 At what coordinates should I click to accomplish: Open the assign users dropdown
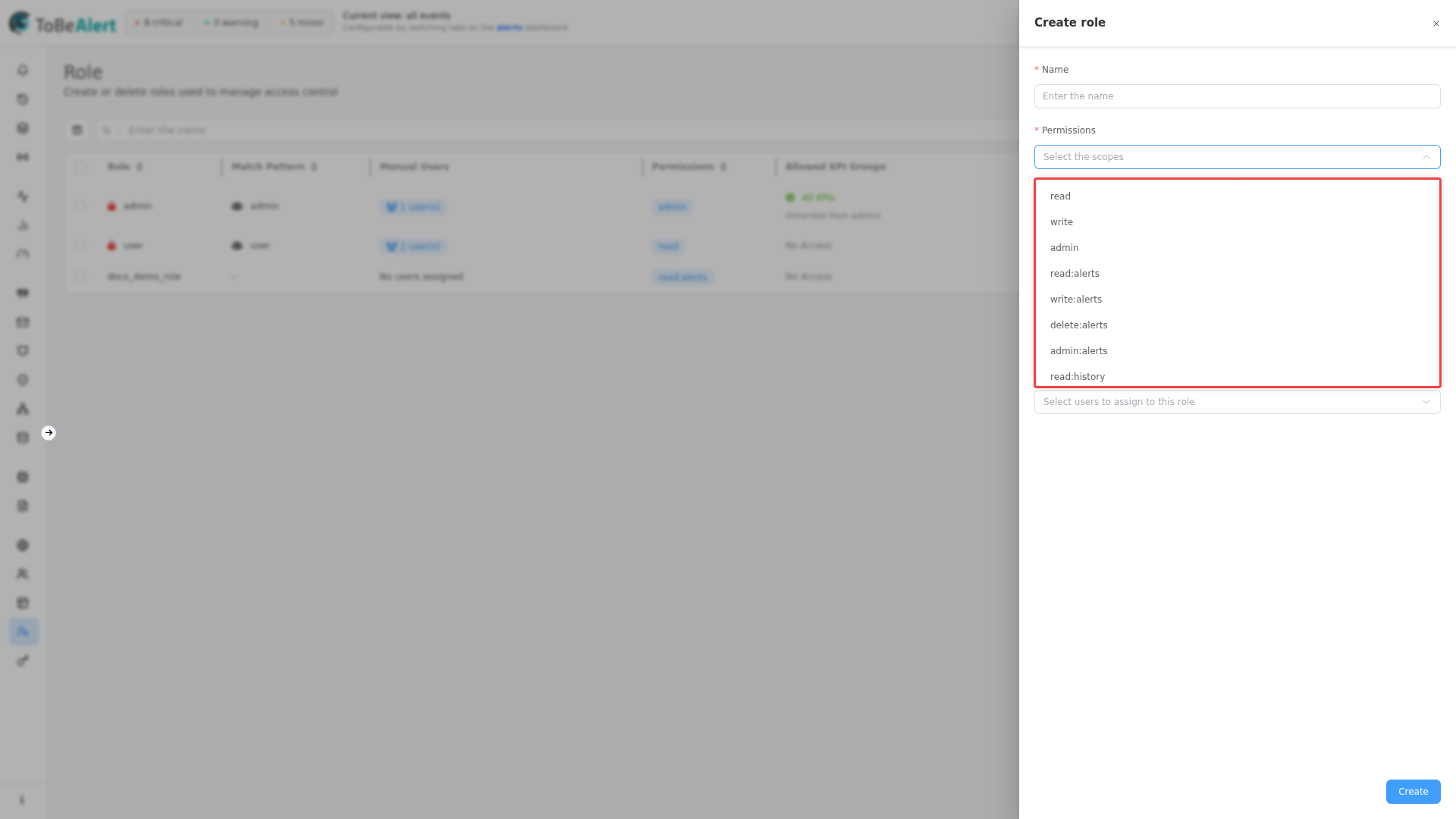[1237, 402]
